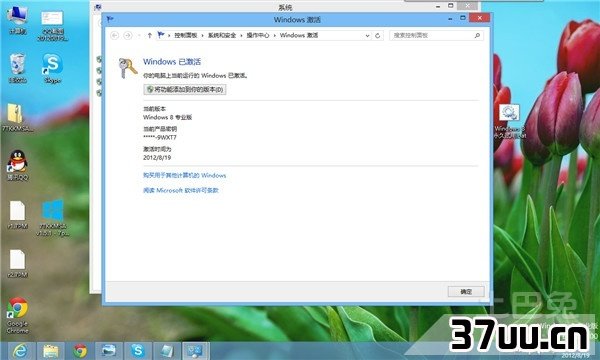The width and height of the screenshot is (600, 360).
Task: Open the read Microsoft software license terms link
Action: click(181, 190)
